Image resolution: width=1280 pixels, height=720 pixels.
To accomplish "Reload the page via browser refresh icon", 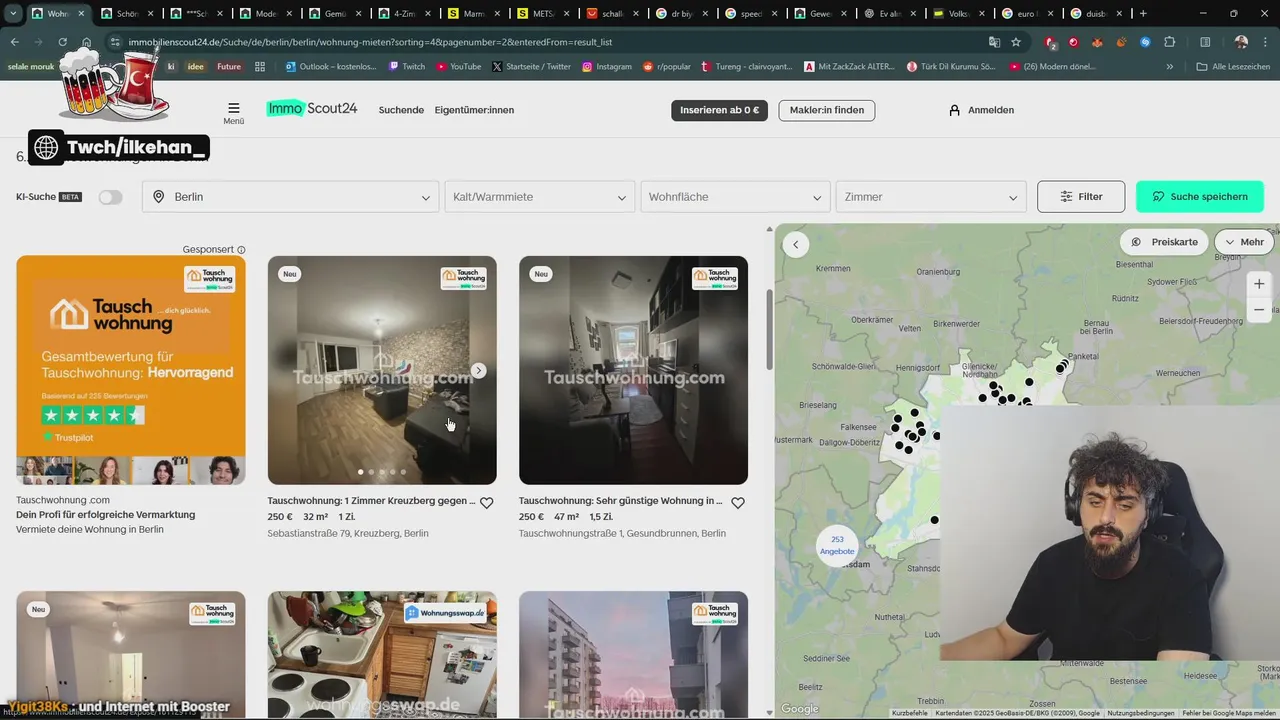I will [x=63, y=42].
